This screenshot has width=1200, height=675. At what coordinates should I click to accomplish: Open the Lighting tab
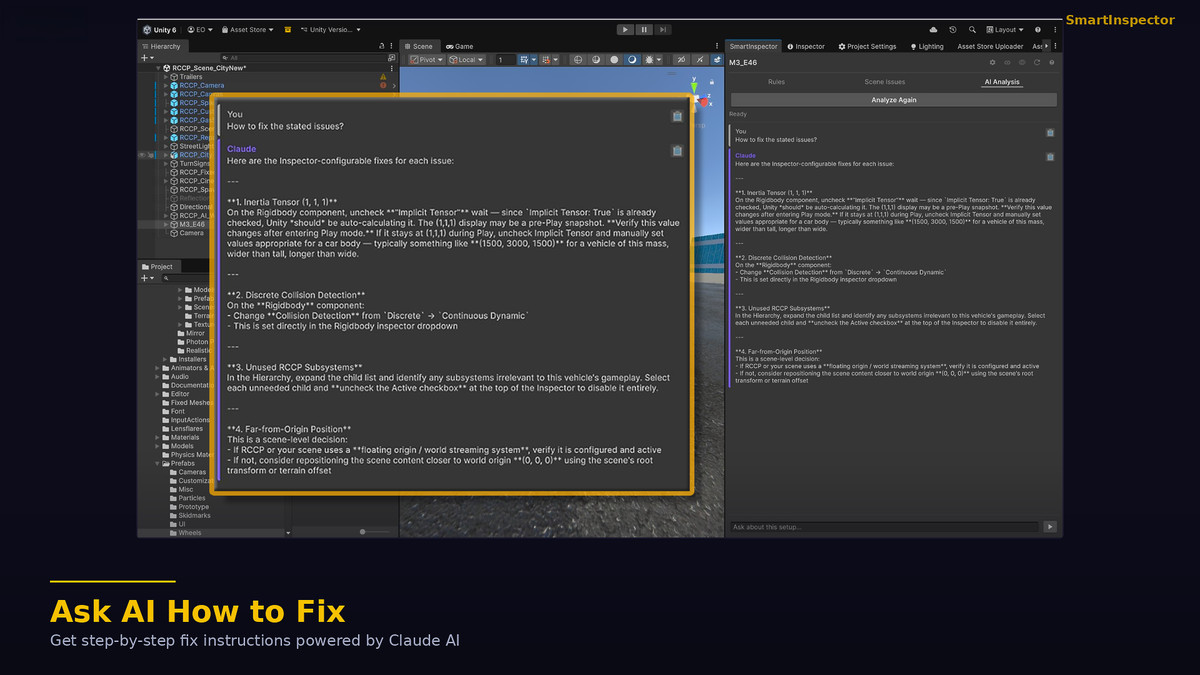927,46
